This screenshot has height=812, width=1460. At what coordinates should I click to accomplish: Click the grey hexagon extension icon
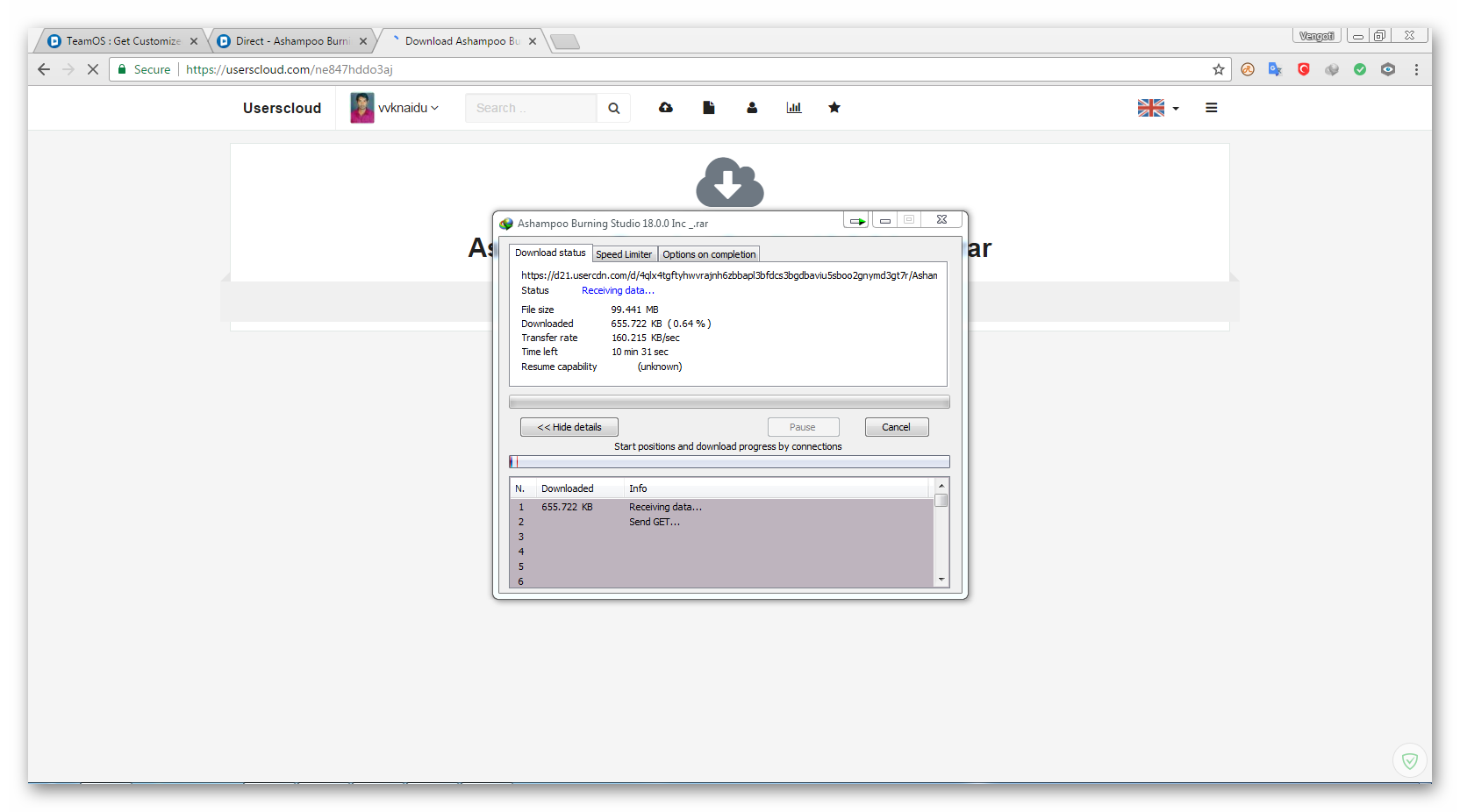point(1388,69)
